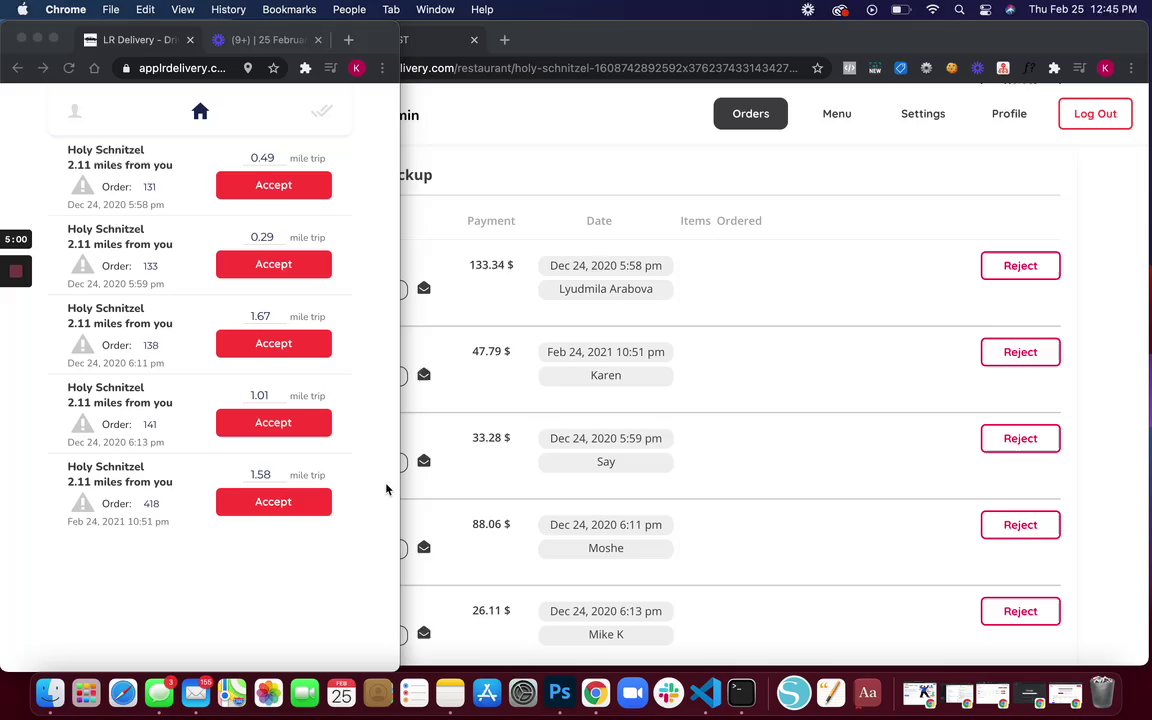Open extensions puzzle icon in front window
Viewport: 1152px width, 720px height.
[305, 68]
